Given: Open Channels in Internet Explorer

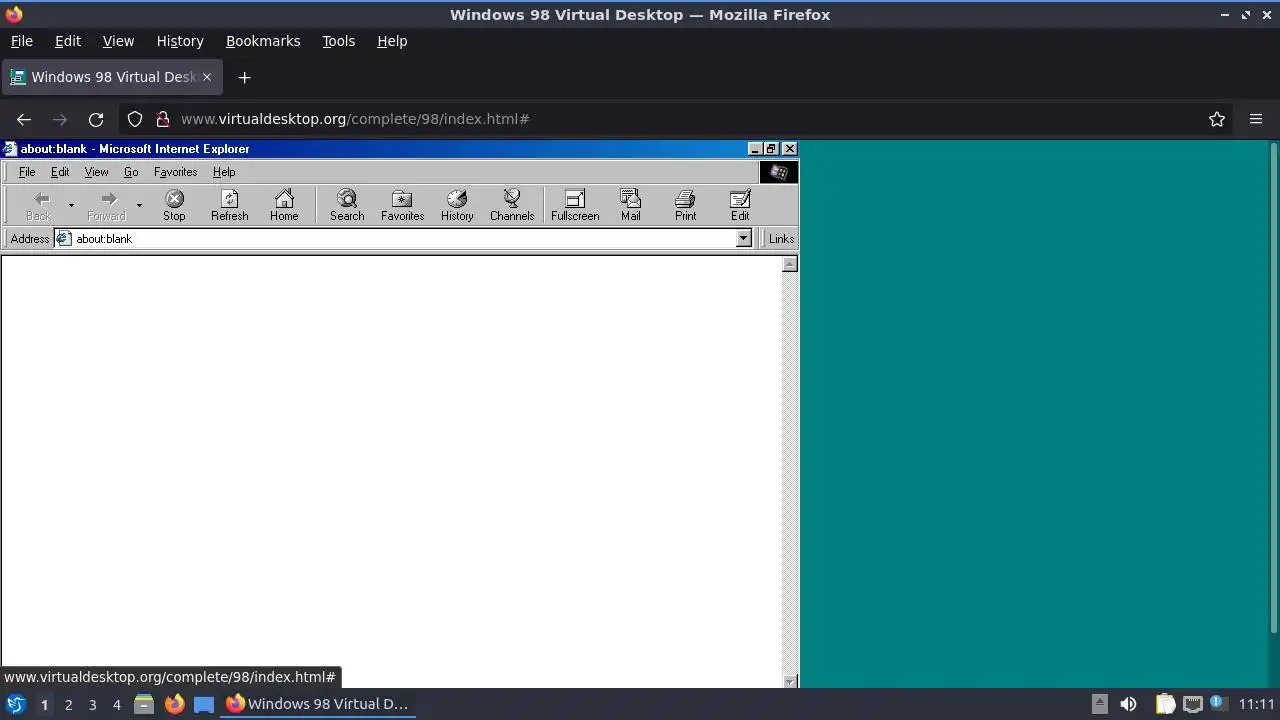Looking at the screenshot, I should point(512,205).
